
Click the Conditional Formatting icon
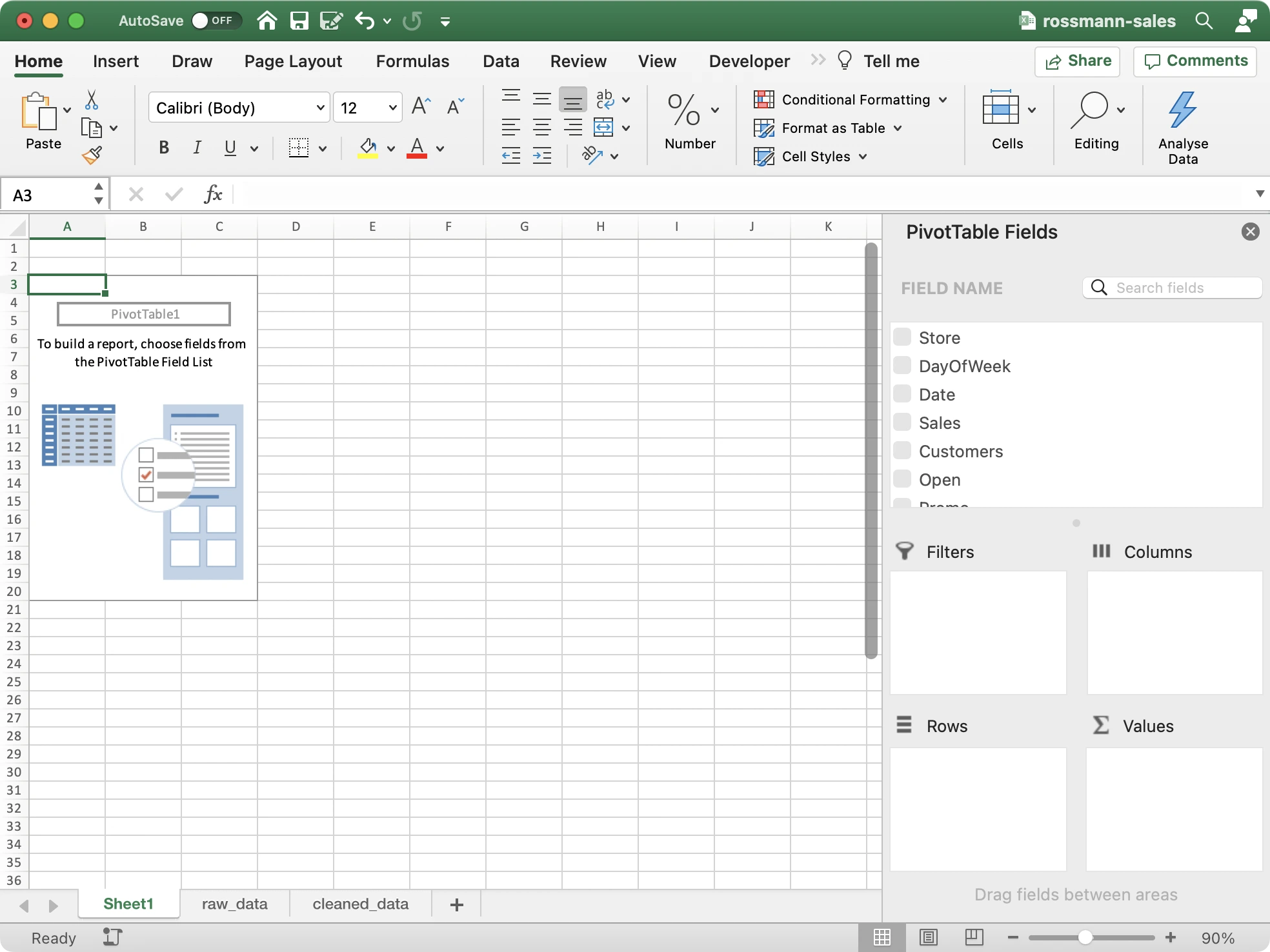pos(765,99)
